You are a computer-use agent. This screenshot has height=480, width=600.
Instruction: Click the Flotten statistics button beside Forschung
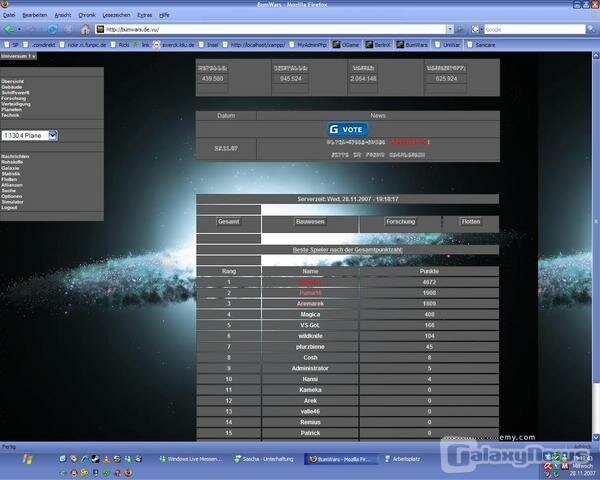coord(471,222)
